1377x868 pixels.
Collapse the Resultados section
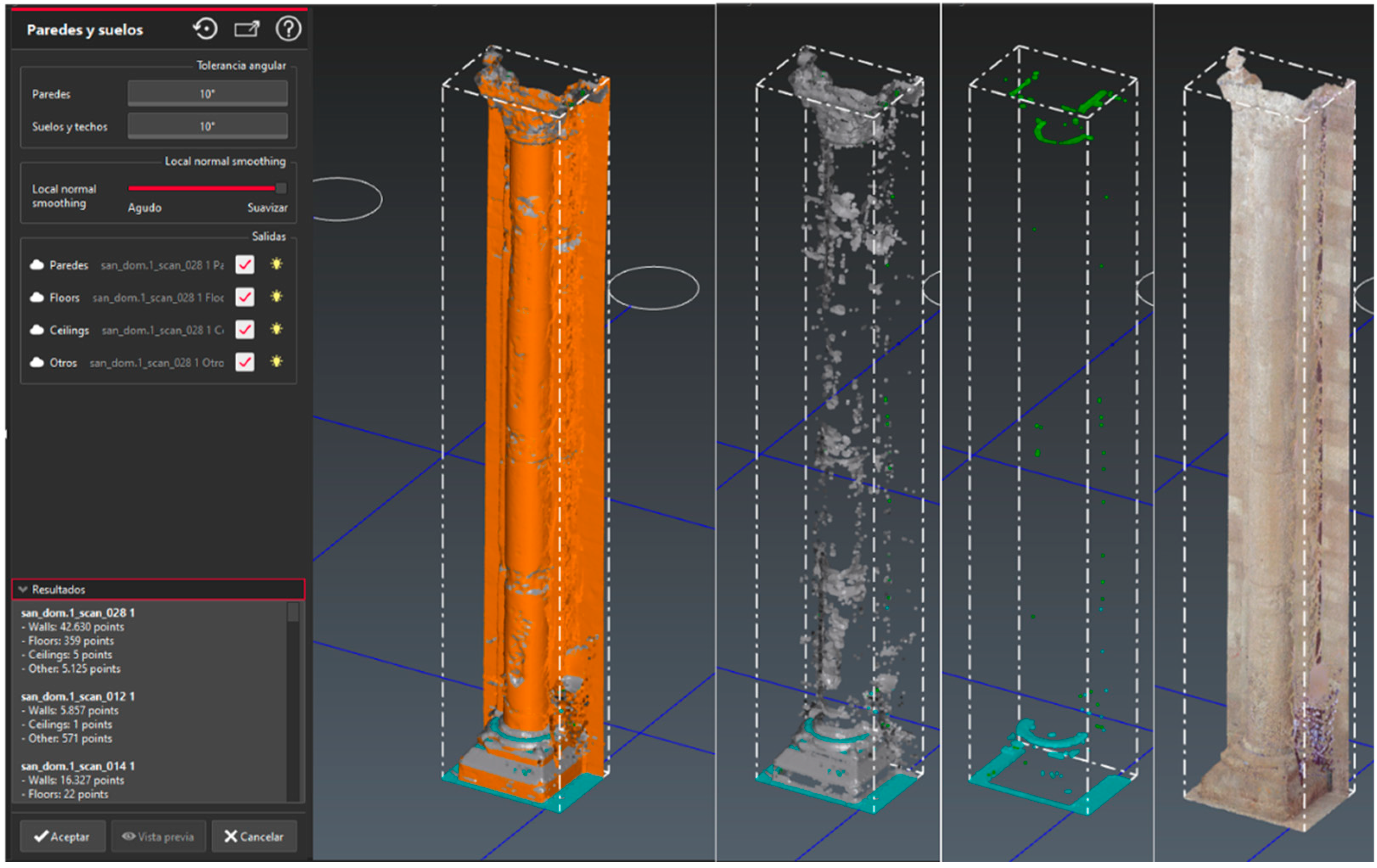(x=23, y=590)
